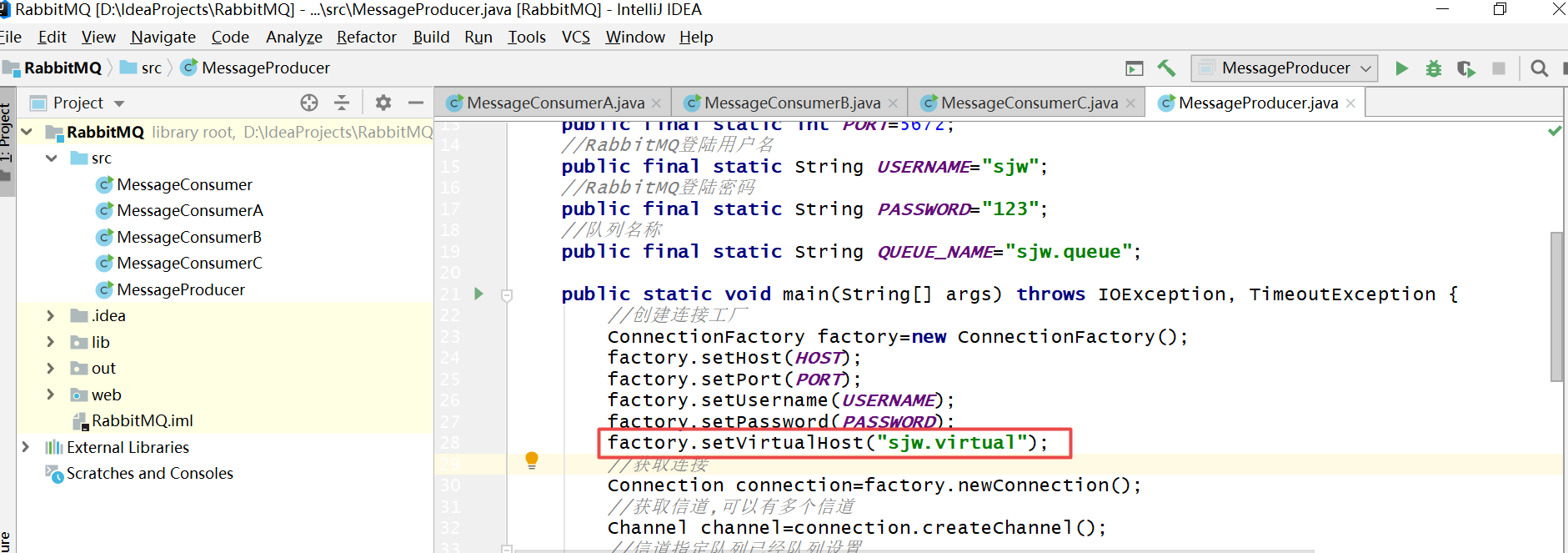Select MessageProducer in project tree

point(181,289)
